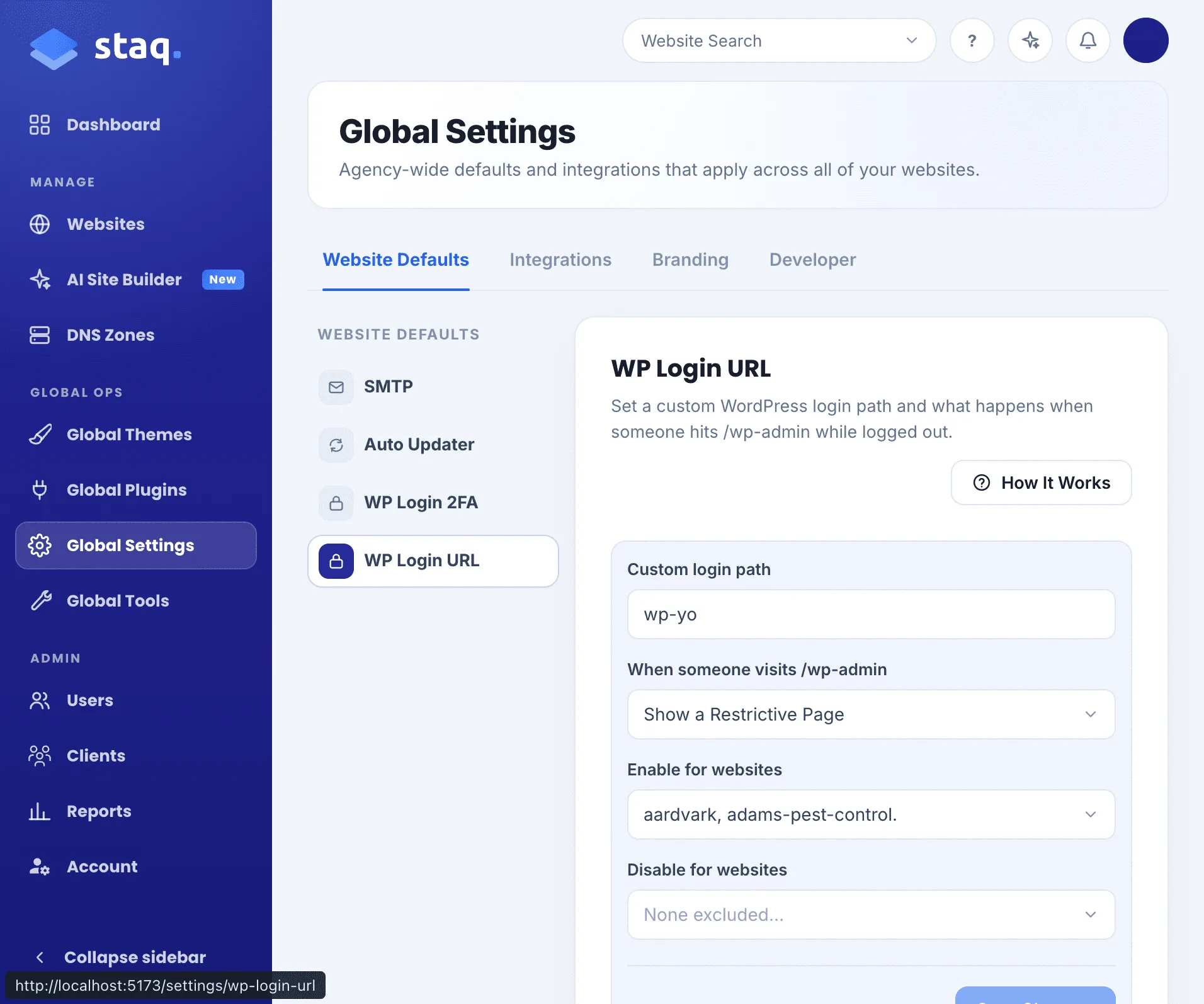
Task: Click the AI sparkle icon in header
Action: point(1030,40)
